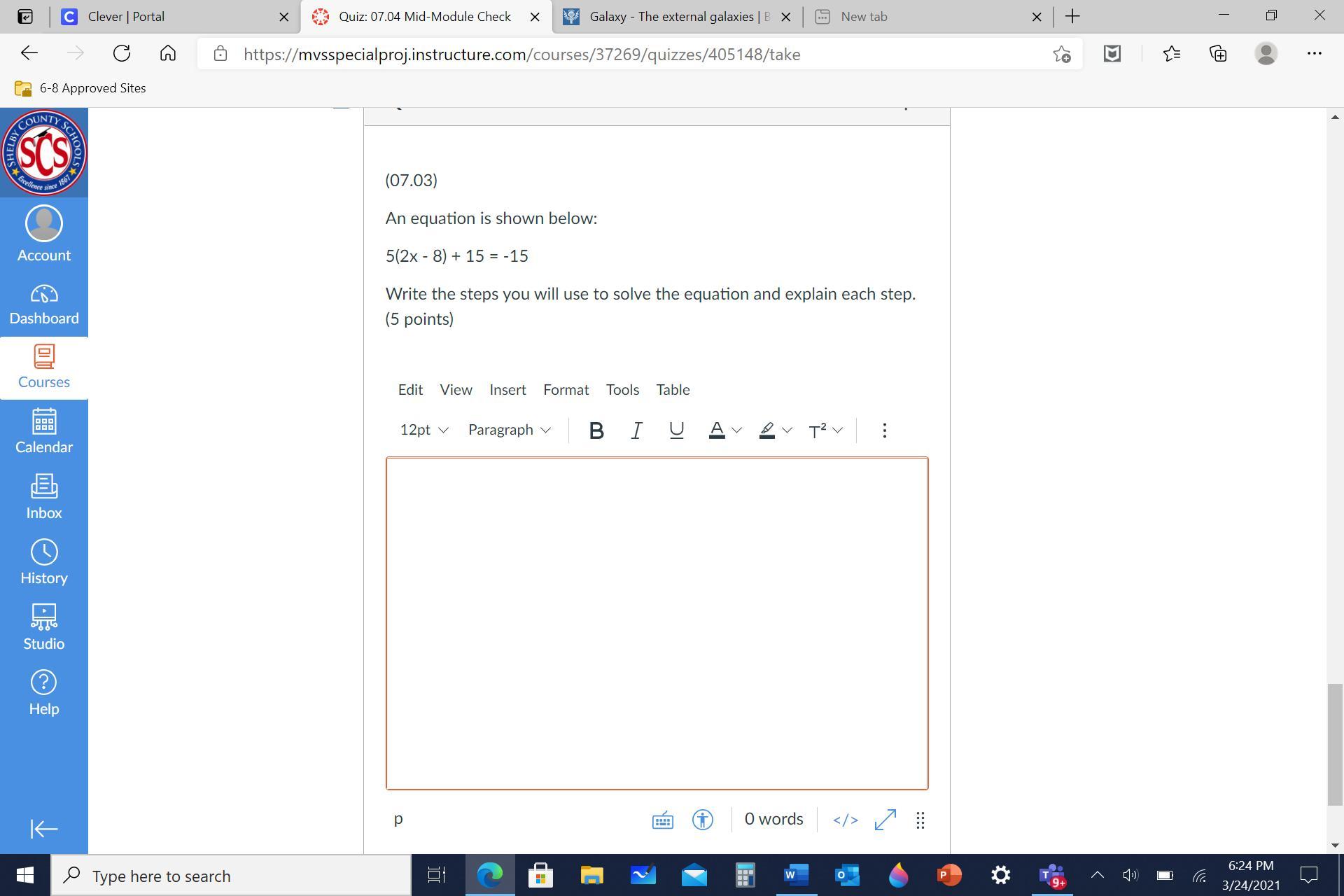This screenshot has width=1344, height=896.
Task: Open the keyboard shortcuts icon
Action: (662, 820)
